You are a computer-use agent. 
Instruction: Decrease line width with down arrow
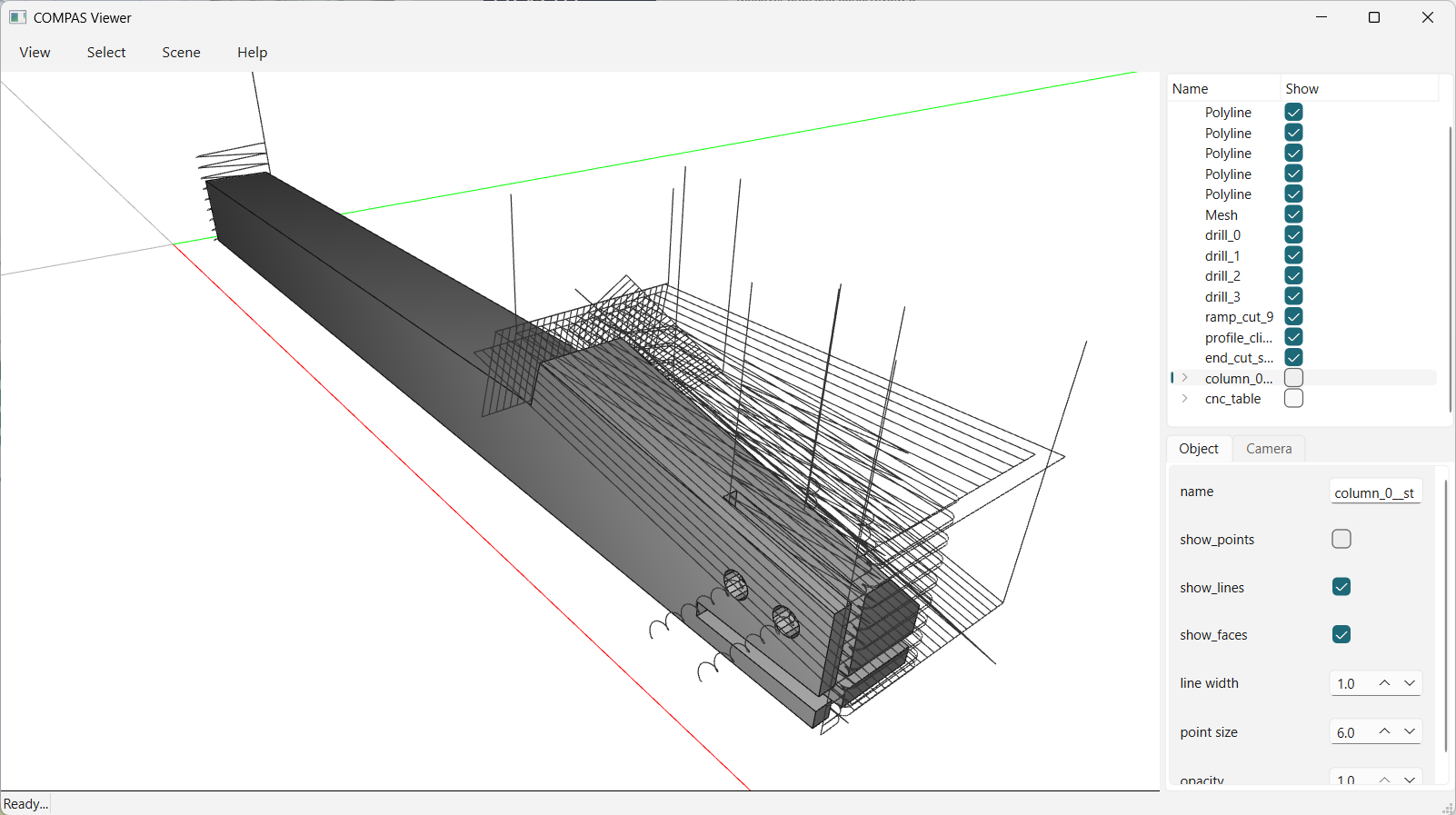click(1410, 683)
